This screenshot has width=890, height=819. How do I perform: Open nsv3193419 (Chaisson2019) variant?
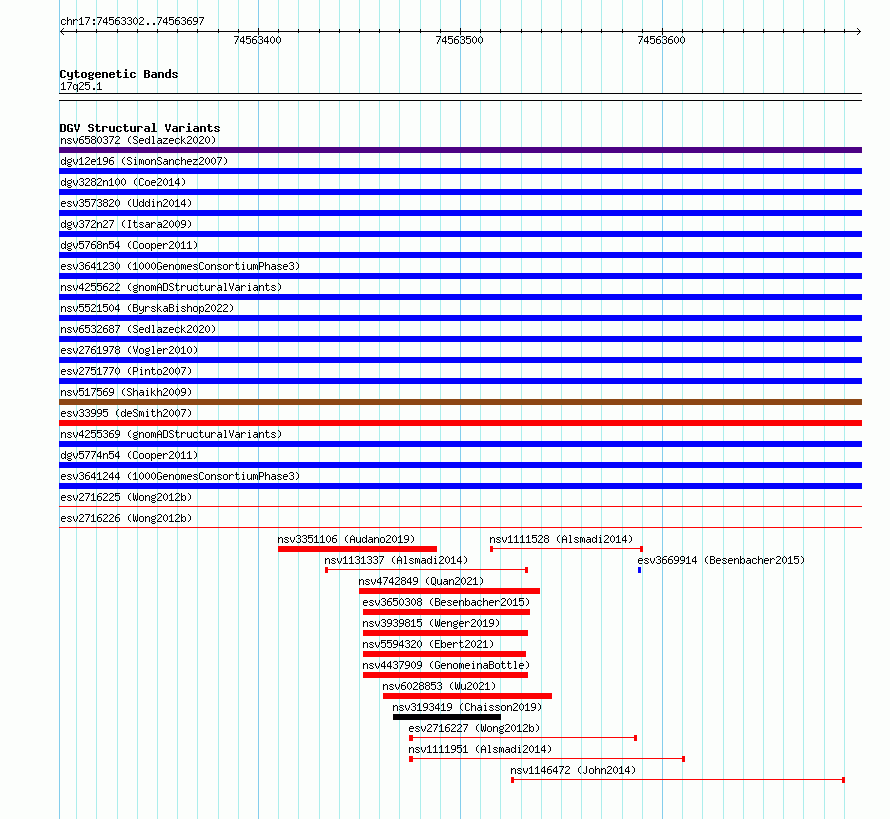tap(467, 707)
